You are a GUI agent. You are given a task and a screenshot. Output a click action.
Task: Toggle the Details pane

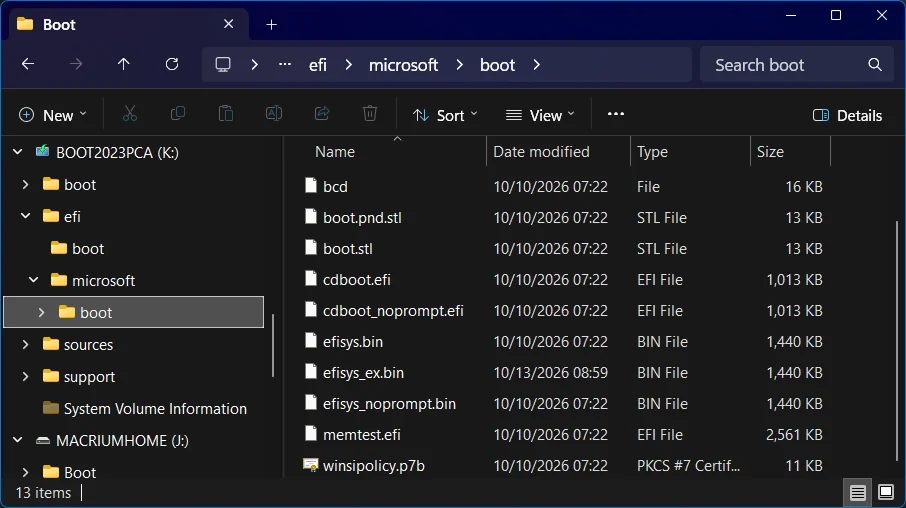click(848, 115)
